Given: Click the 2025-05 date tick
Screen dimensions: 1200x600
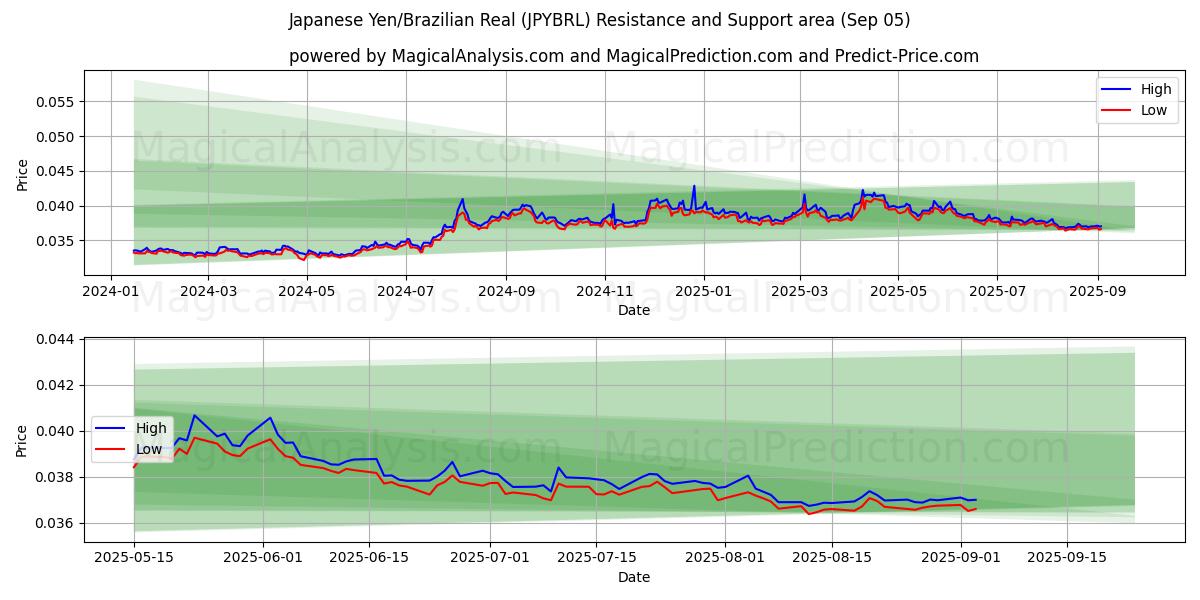Looking at the screenshot, I should point(898,291).
